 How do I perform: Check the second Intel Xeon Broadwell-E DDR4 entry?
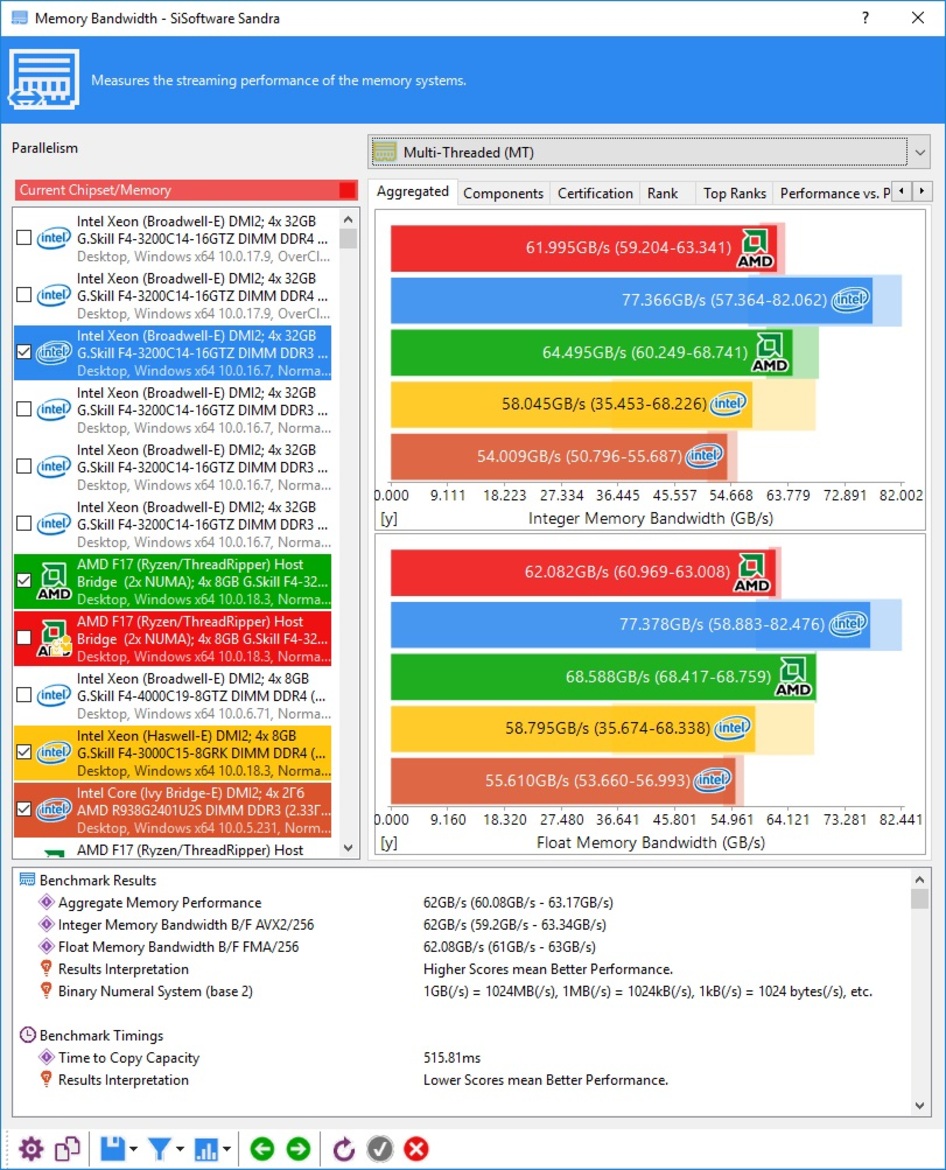(x=24, y=295)
